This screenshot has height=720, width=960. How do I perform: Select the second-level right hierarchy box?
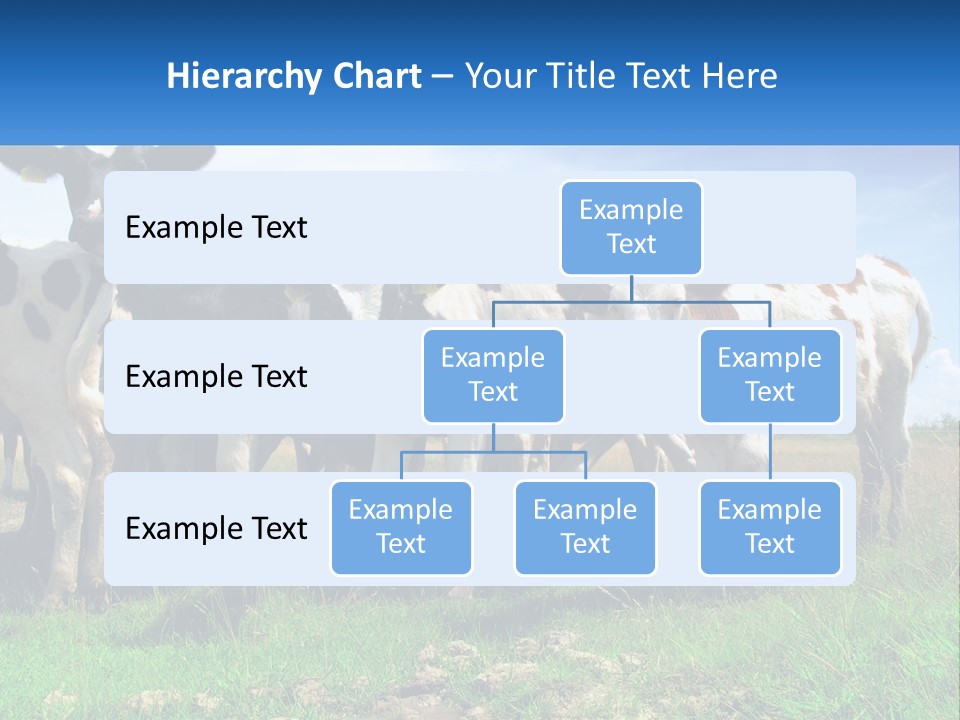click(770, 376)
